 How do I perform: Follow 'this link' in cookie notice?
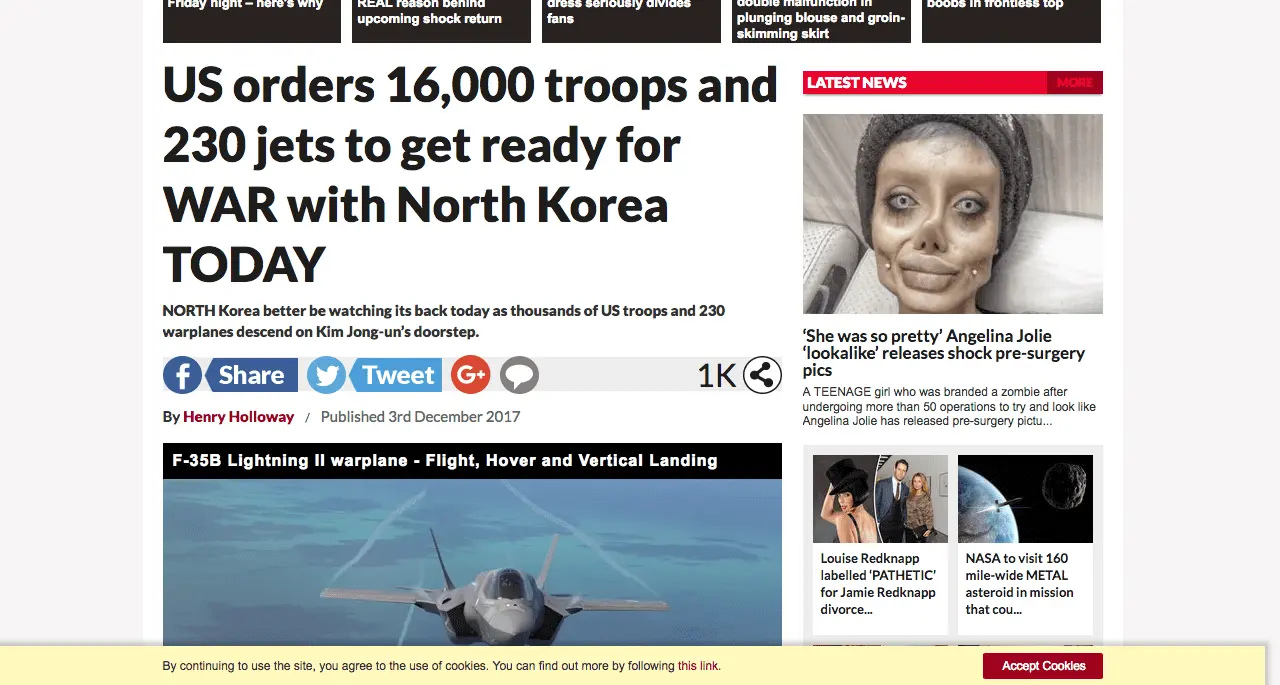[x=698, y=666]
